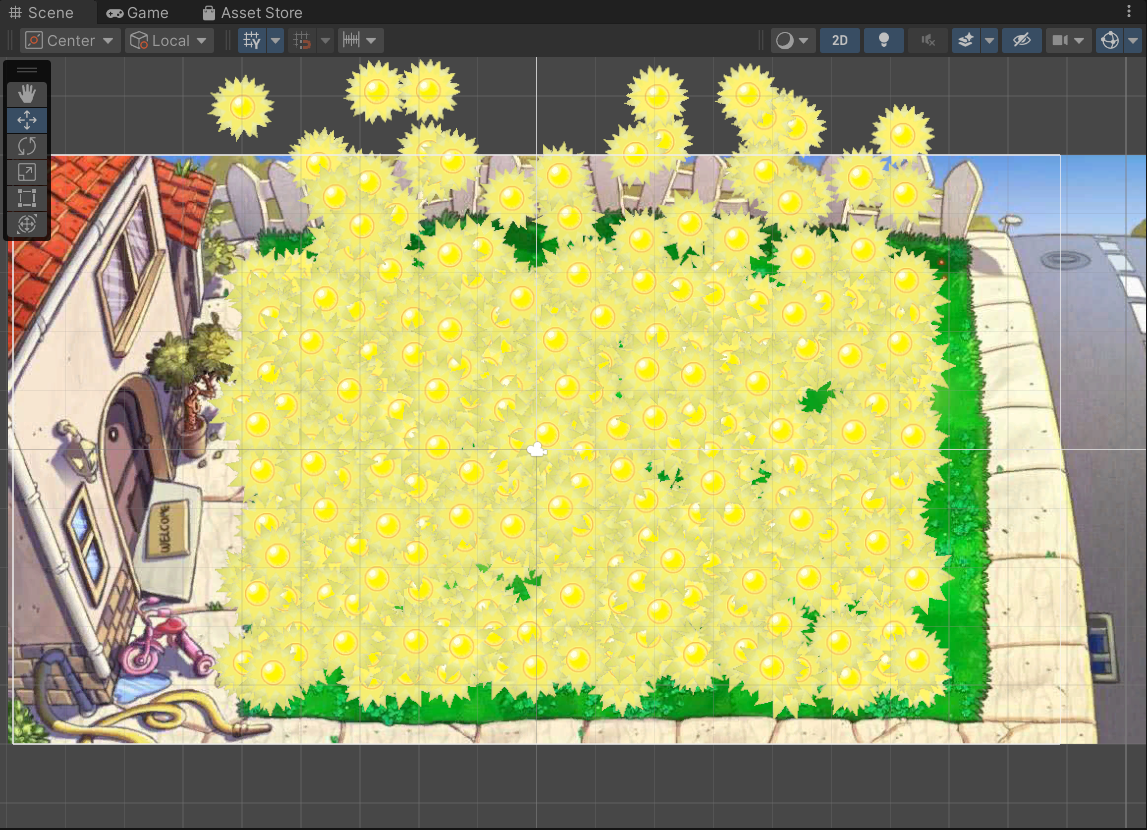
Task: Toggle scene visibility eye icon
Action: tap(1021, 41)
